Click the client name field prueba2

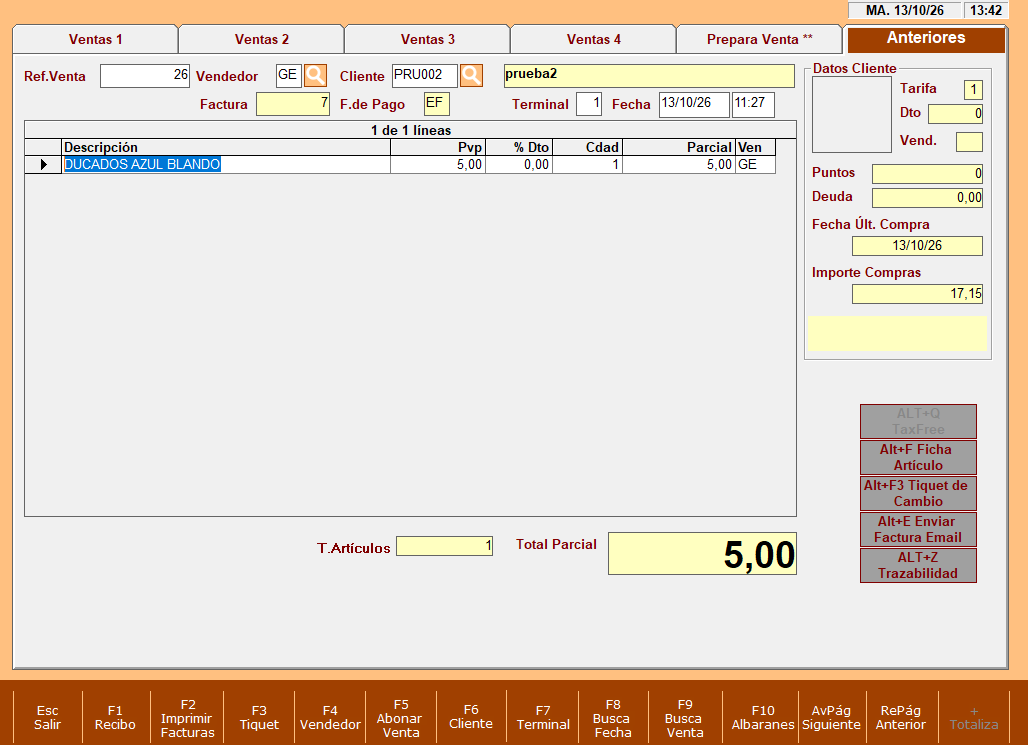tap(649, 75)
